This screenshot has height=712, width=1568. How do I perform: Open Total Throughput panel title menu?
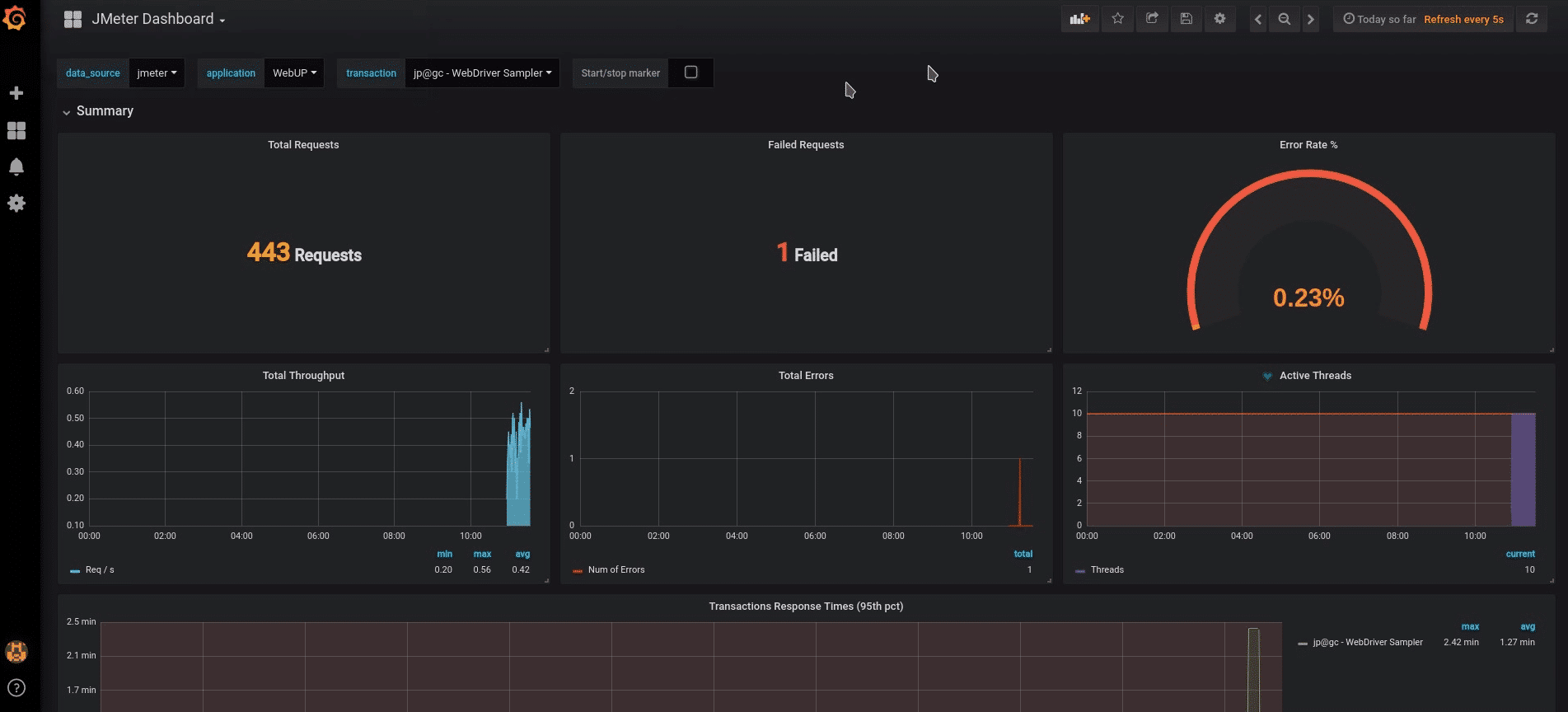coord(303,375)
